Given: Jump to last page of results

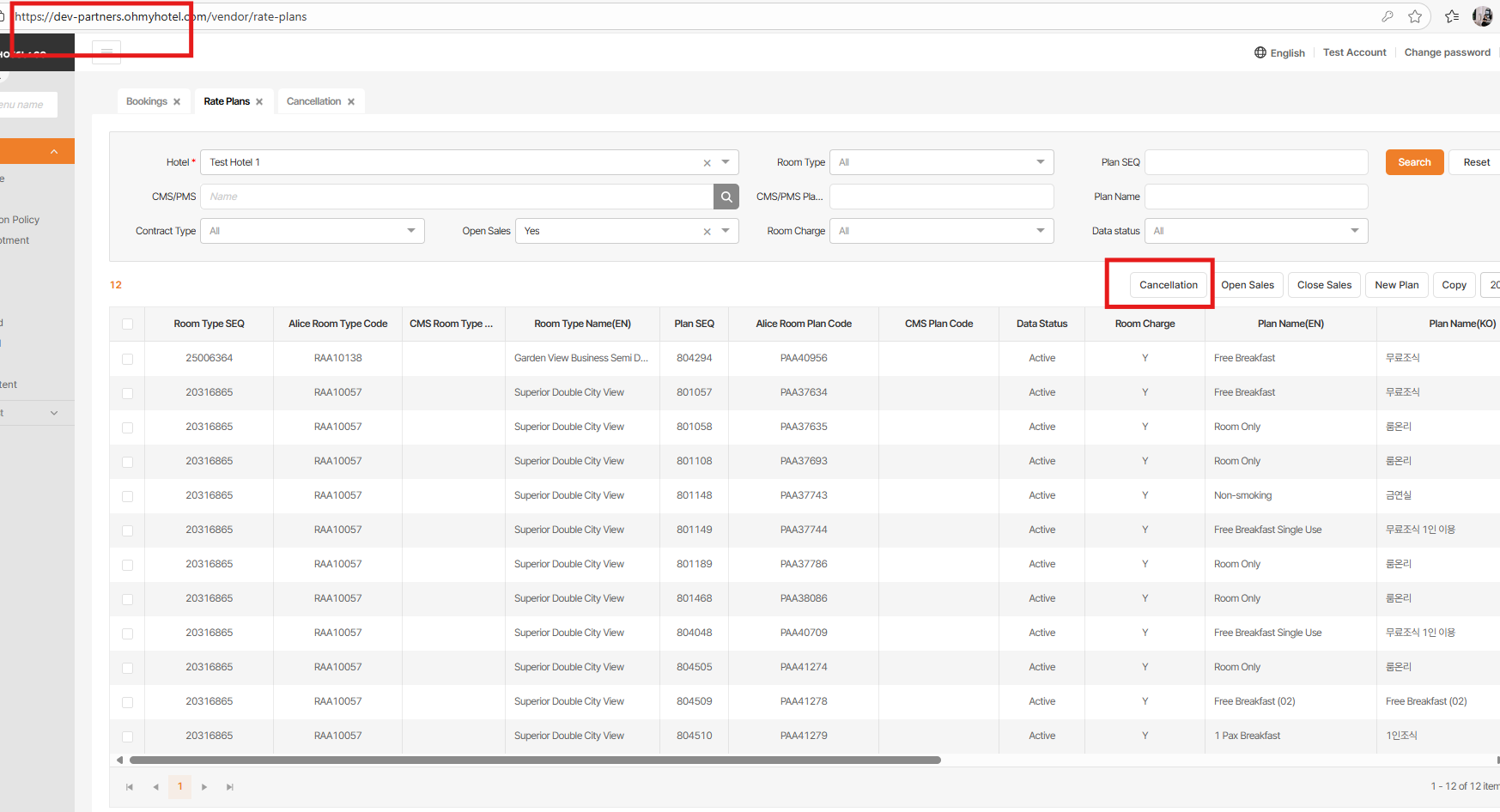Looking at the screenshot, I should [x=230, y=787].
